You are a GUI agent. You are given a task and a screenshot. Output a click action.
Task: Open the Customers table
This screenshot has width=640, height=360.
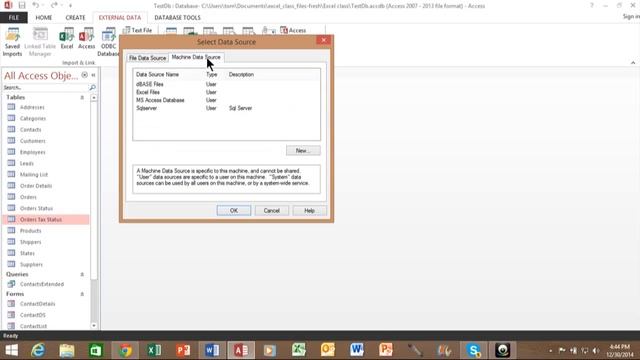(x=33, y=141)
